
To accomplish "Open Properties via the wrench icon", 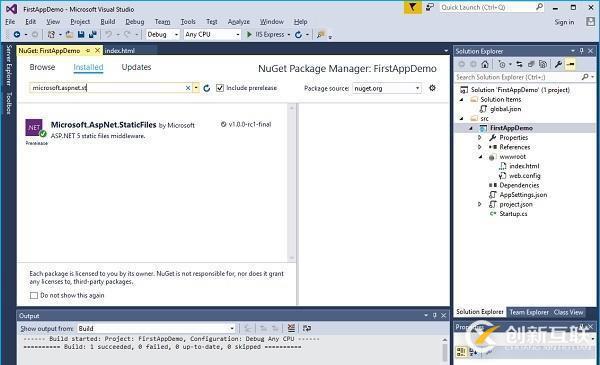I will 558,64.
